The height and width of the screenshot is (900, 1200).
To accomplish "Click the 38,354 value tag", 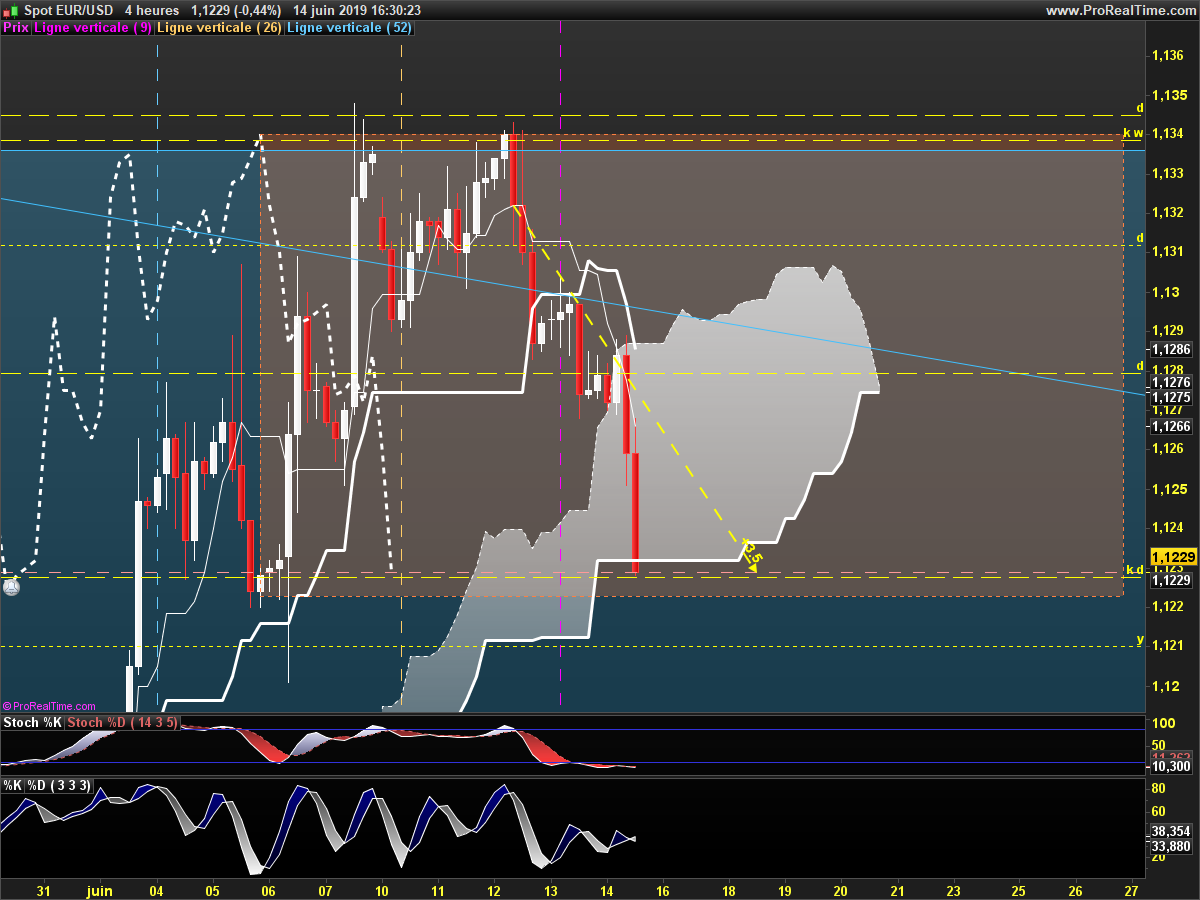I will coord(1171,831).
